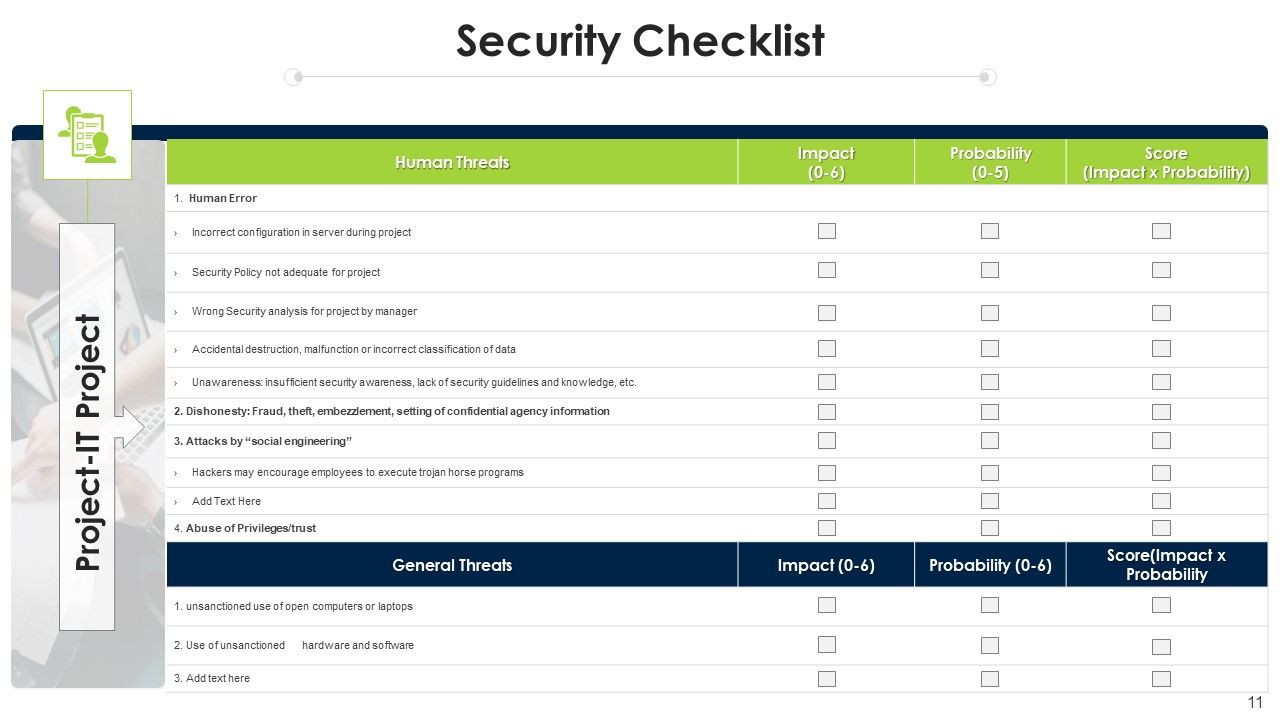Tick Impact box for Abuse of Privileges/trust
The height and width of the screenshot is (720, 1280).
[827, 528]
